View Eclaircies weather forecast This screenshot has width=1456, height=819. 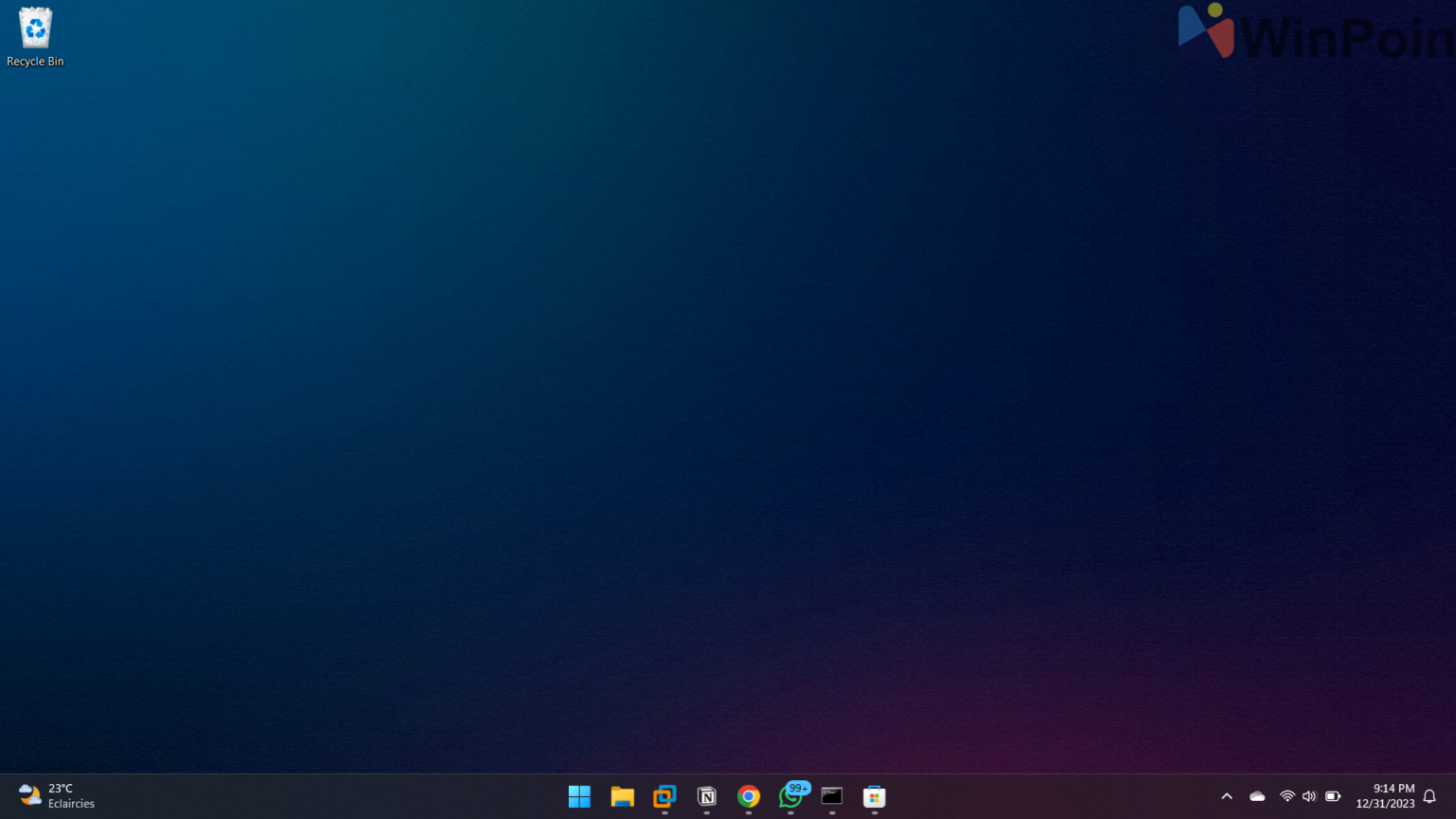click(x=71, y=804)
